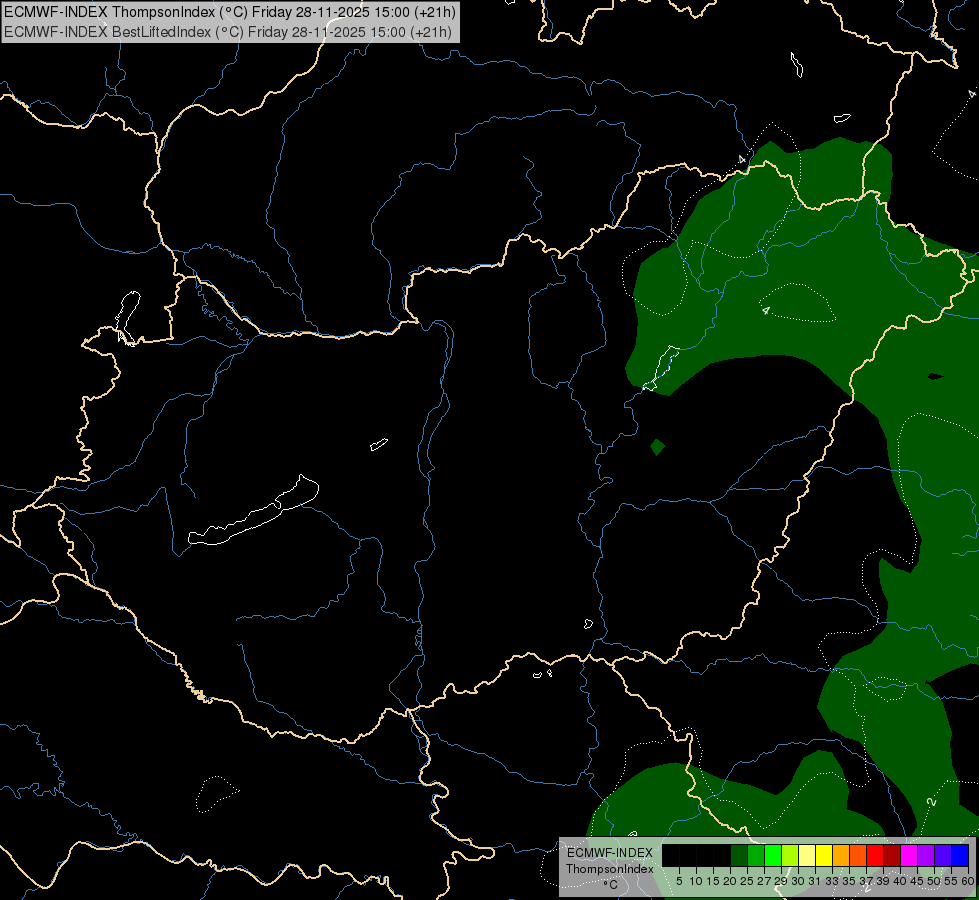Viewport: 979px width, 900px height.
Task: Click the legend scale value 5
Action: [x=679, y=881]
